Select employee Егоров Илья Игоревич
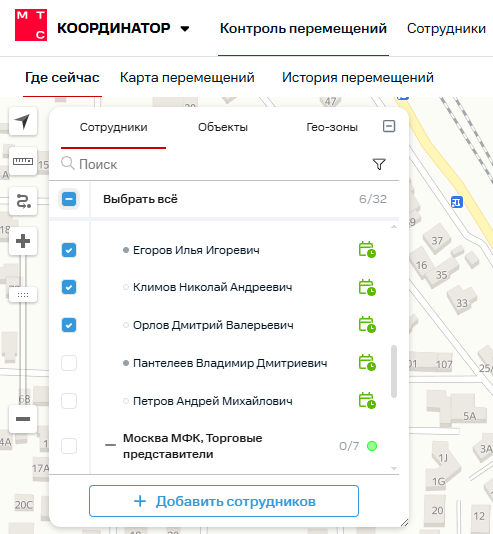The height and width of the screenshot is (534, 493). pos(196,250)
